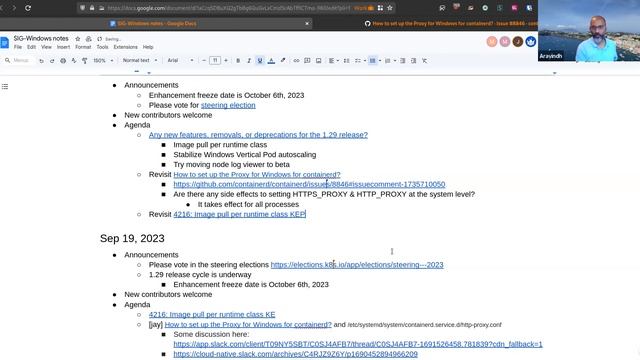This screenshot has width=640, height=360.
Task: Click the Sep 19, 2023 heading
Action: (132, 238)
